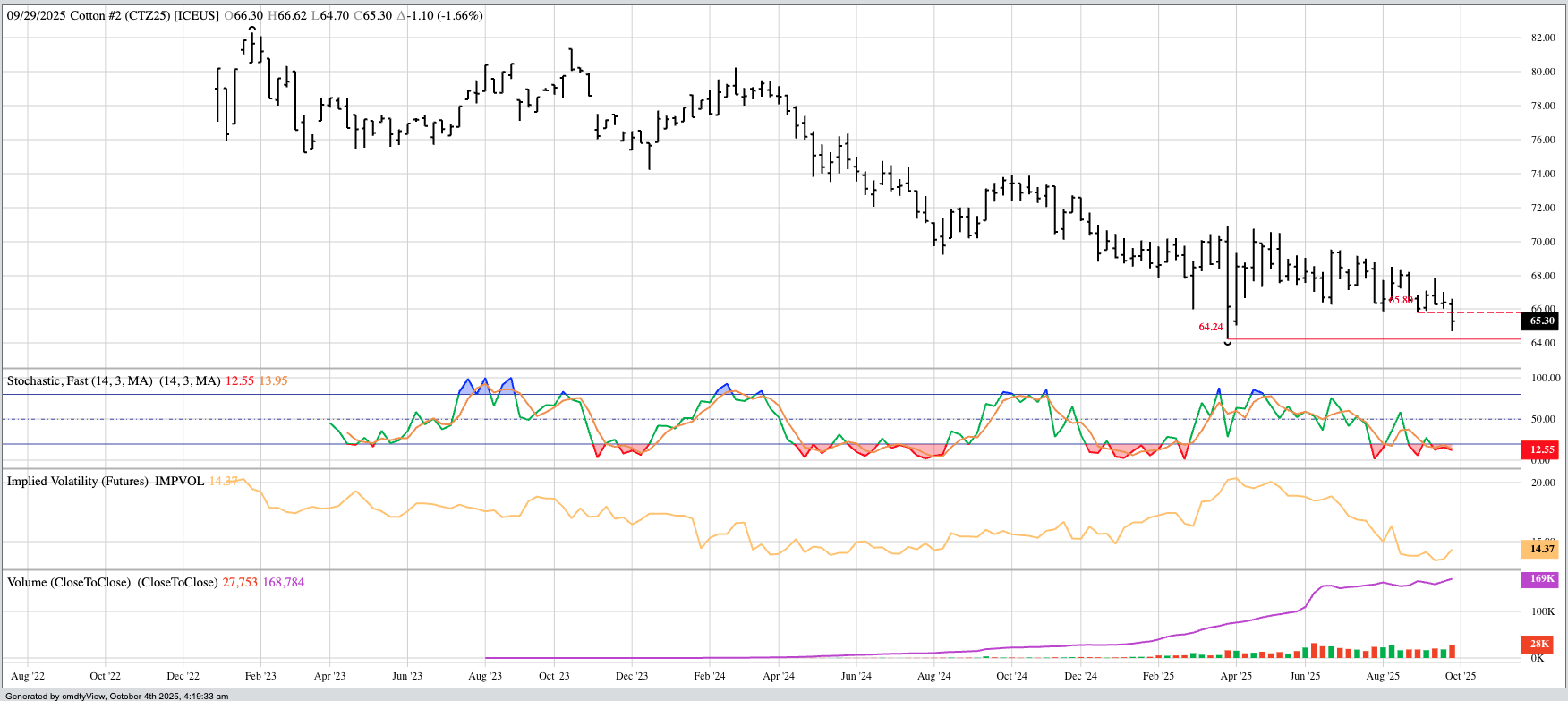Image resolution: width=1568 pixels, height=701 pixels.
Task: Click the Generated by cmdtyView footer text
Action: pos(116,696)
